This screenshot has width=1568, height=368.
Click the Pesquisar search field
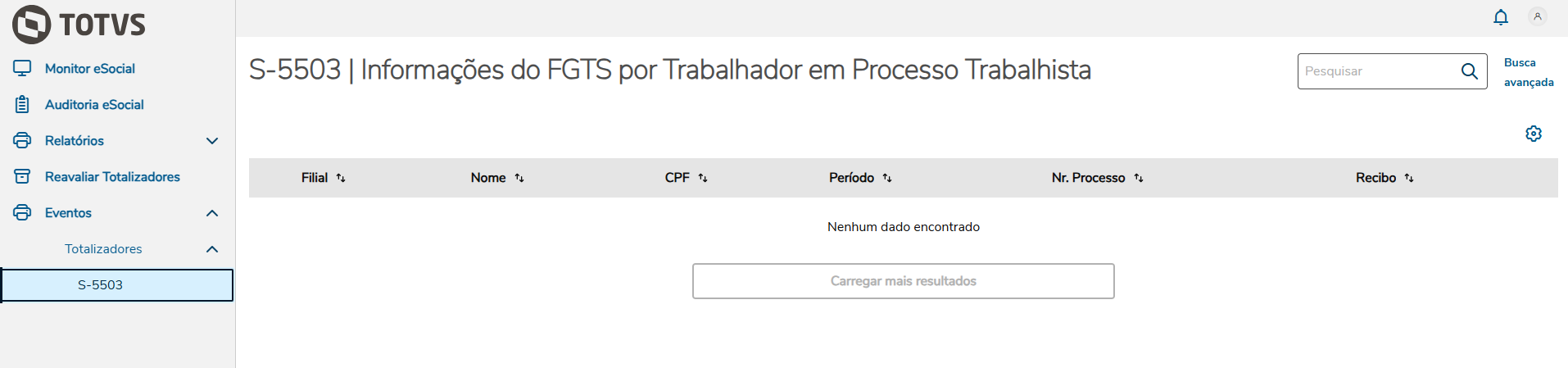[1376, 71]
